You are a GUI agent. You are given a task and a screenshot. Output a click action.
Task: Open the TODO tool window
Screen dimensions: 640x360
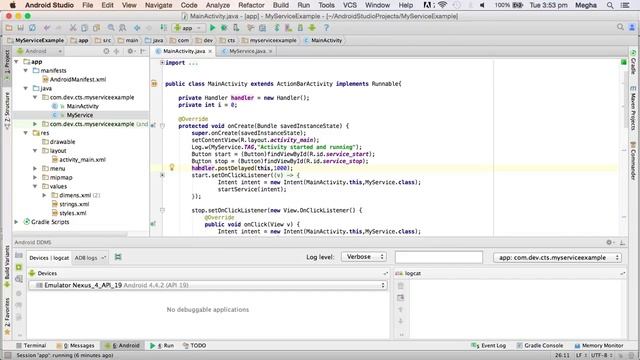pyautogui.click(x=195, y=345)
